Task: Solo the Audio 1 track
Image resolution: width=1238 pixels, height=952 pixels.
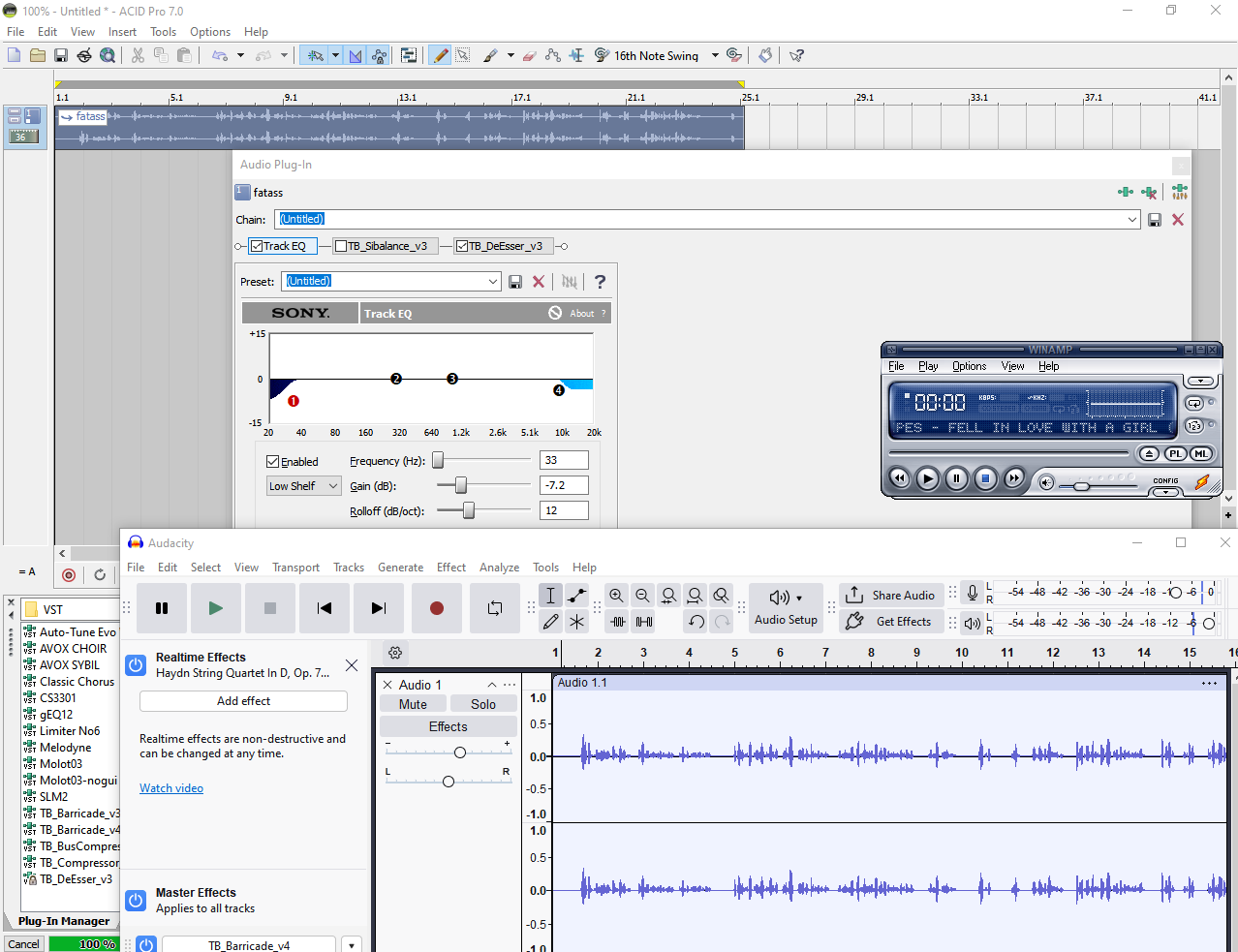Action: (483, 704)
